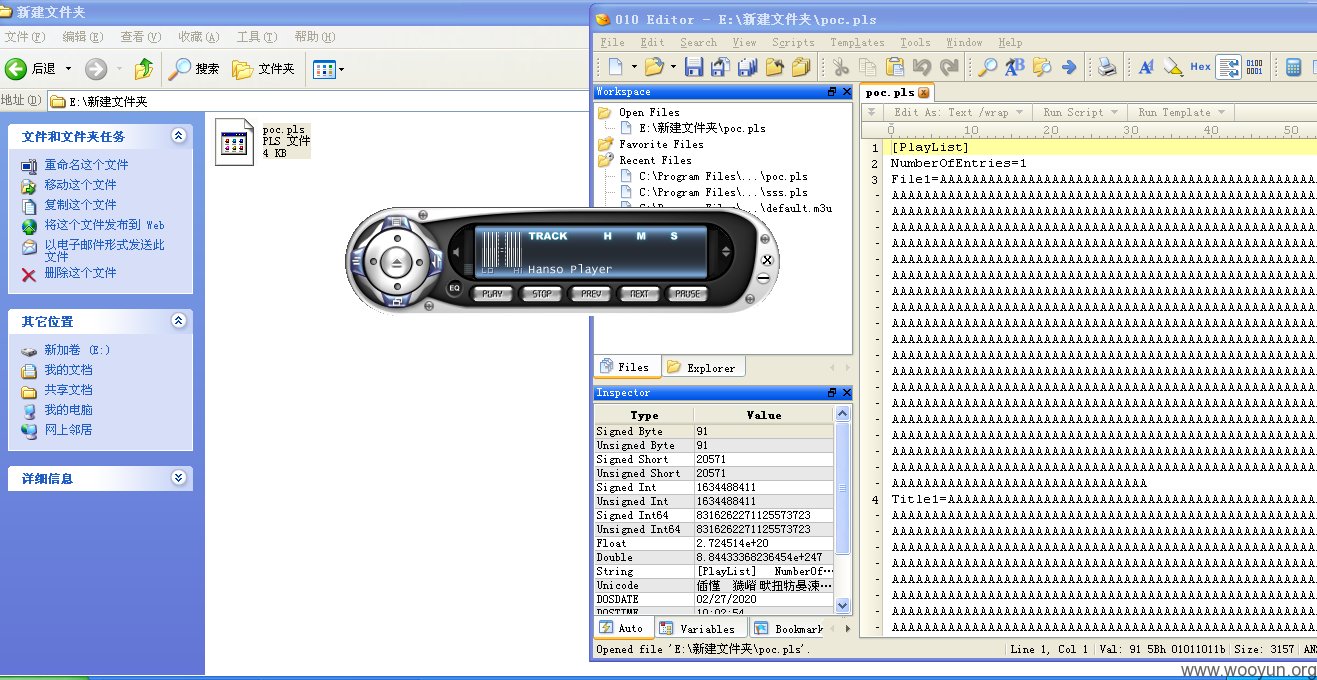Viewport: 1317px width, 680px height.
Task: Click the New file icon in 010 Editor
Action: coord(615,67)
